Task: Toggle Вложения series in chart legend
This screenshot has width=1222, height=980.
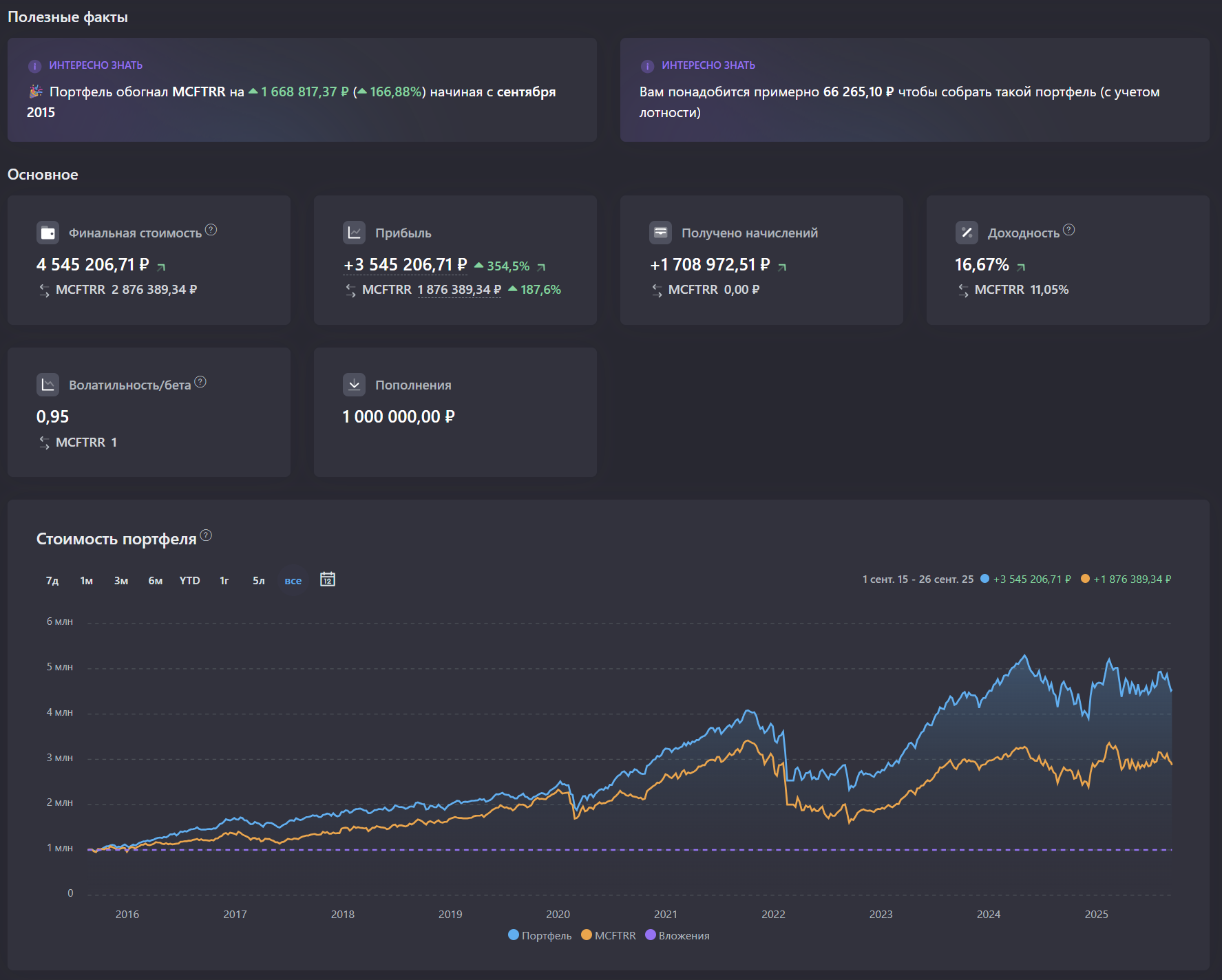Action: [x=677, y=935]
